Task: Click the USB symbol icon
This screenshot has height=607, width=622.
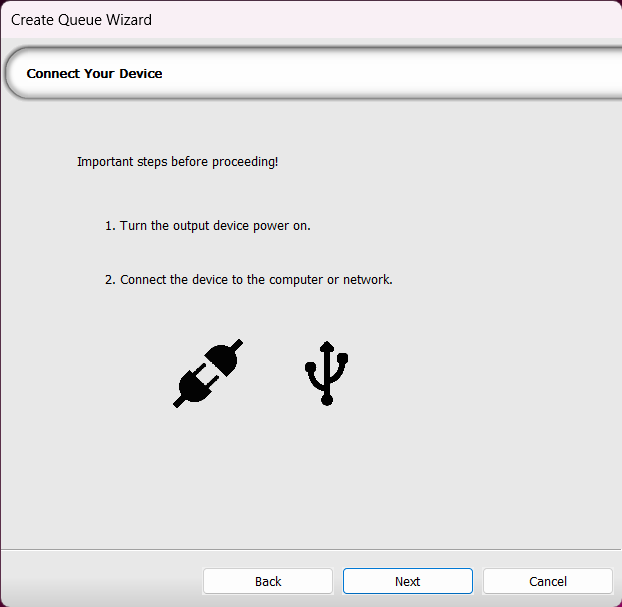Action: pyautogui.click(x=326, y=373)
